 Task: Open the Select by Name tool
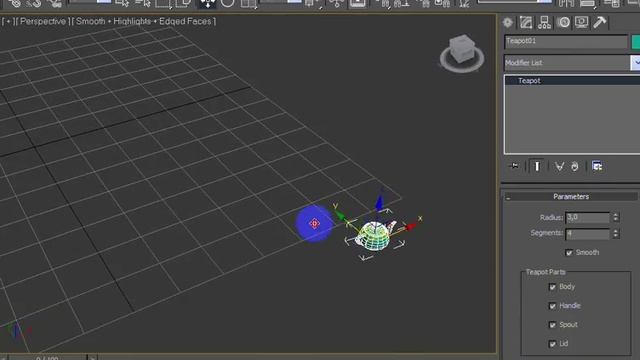[x=142, y=4]
